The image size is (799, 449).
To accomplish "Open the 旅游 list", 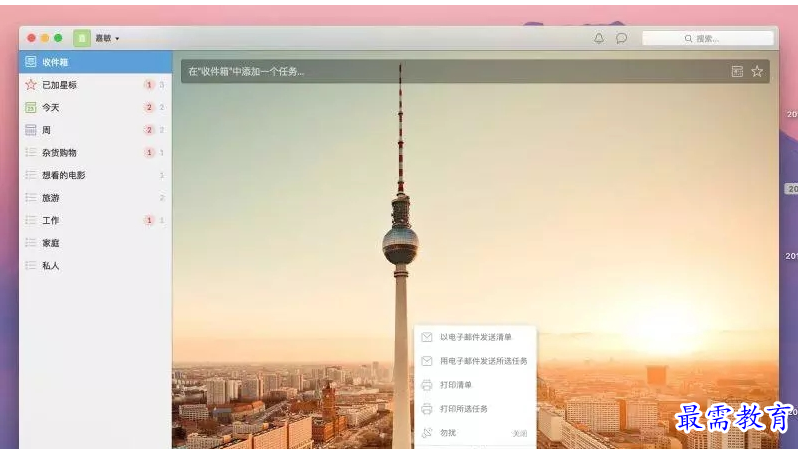I will tap(95, 198).
